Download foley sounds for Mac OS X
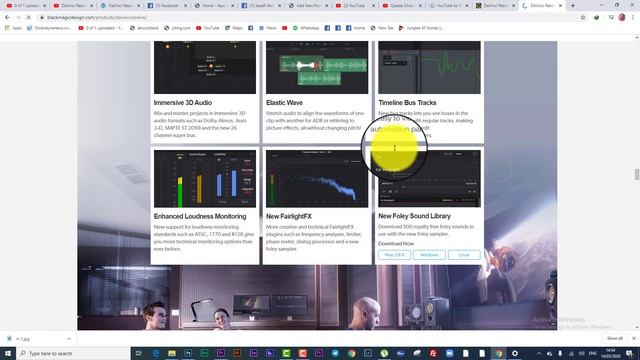This screenshot has height=360, width=640. pyautogui.click(x=394, y=255)
